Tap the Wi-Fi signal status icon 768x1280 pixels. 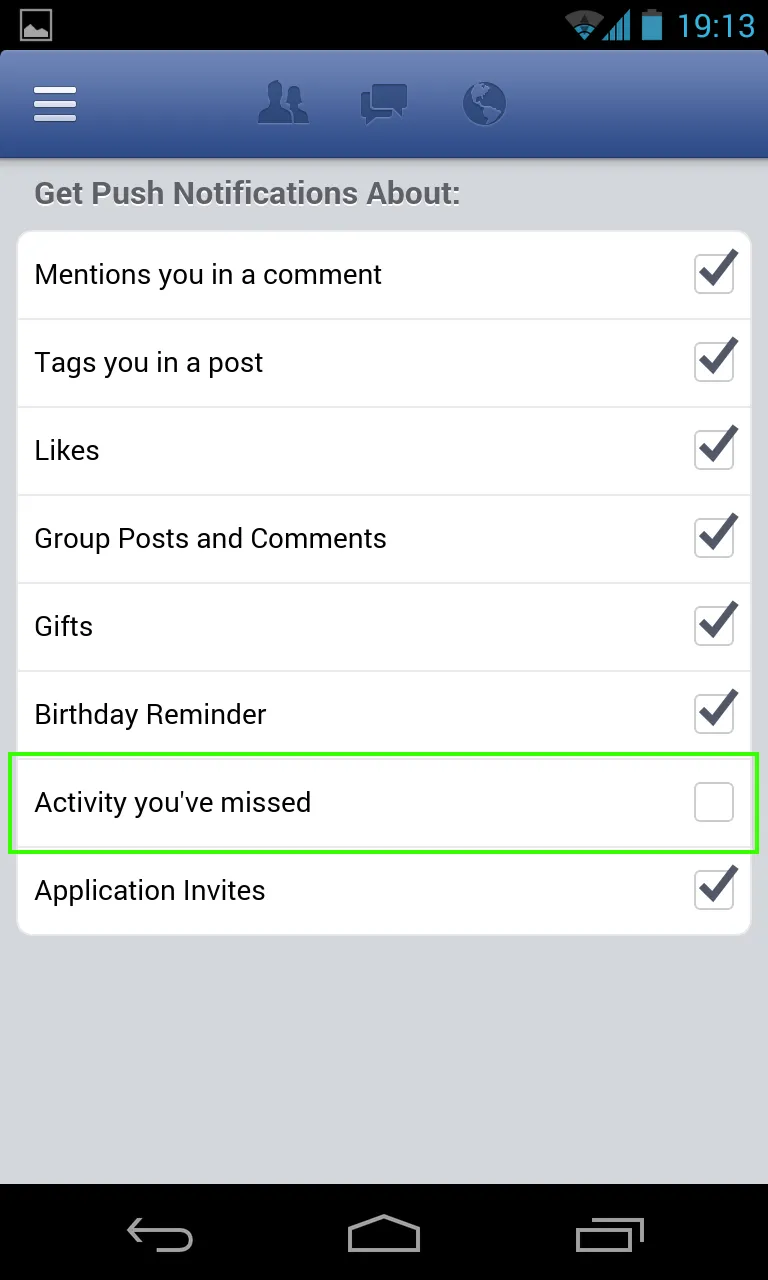582,25
